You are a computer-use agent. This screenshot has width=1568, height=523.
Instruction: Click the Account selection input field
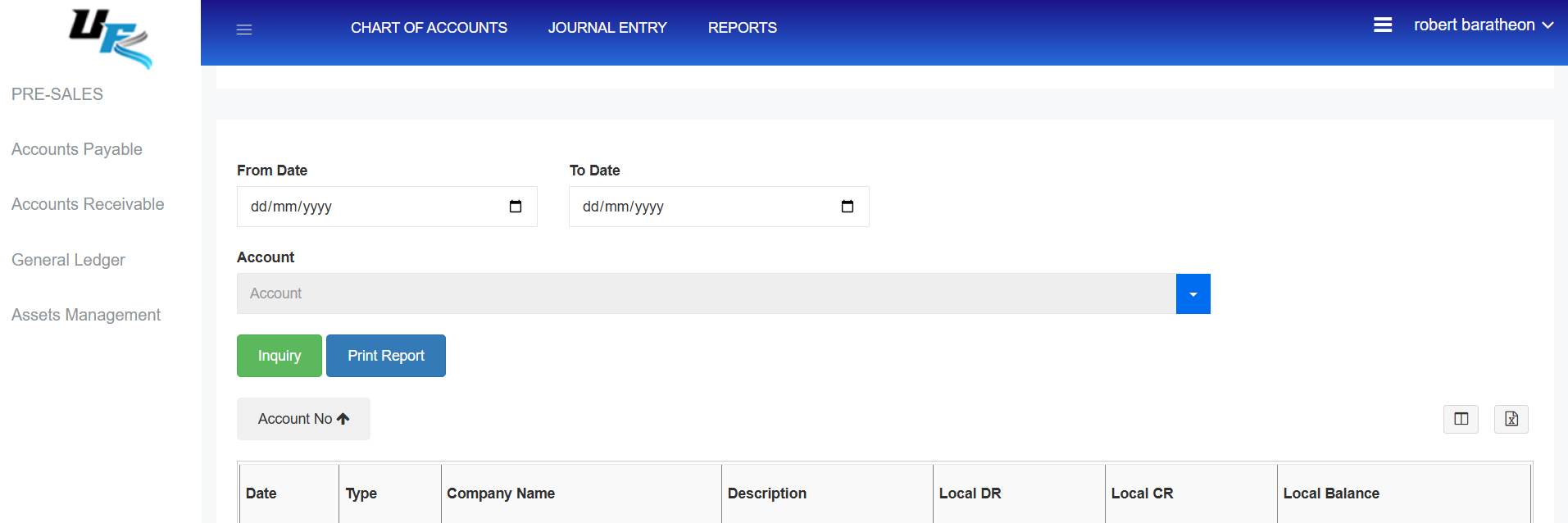point(705,293)
